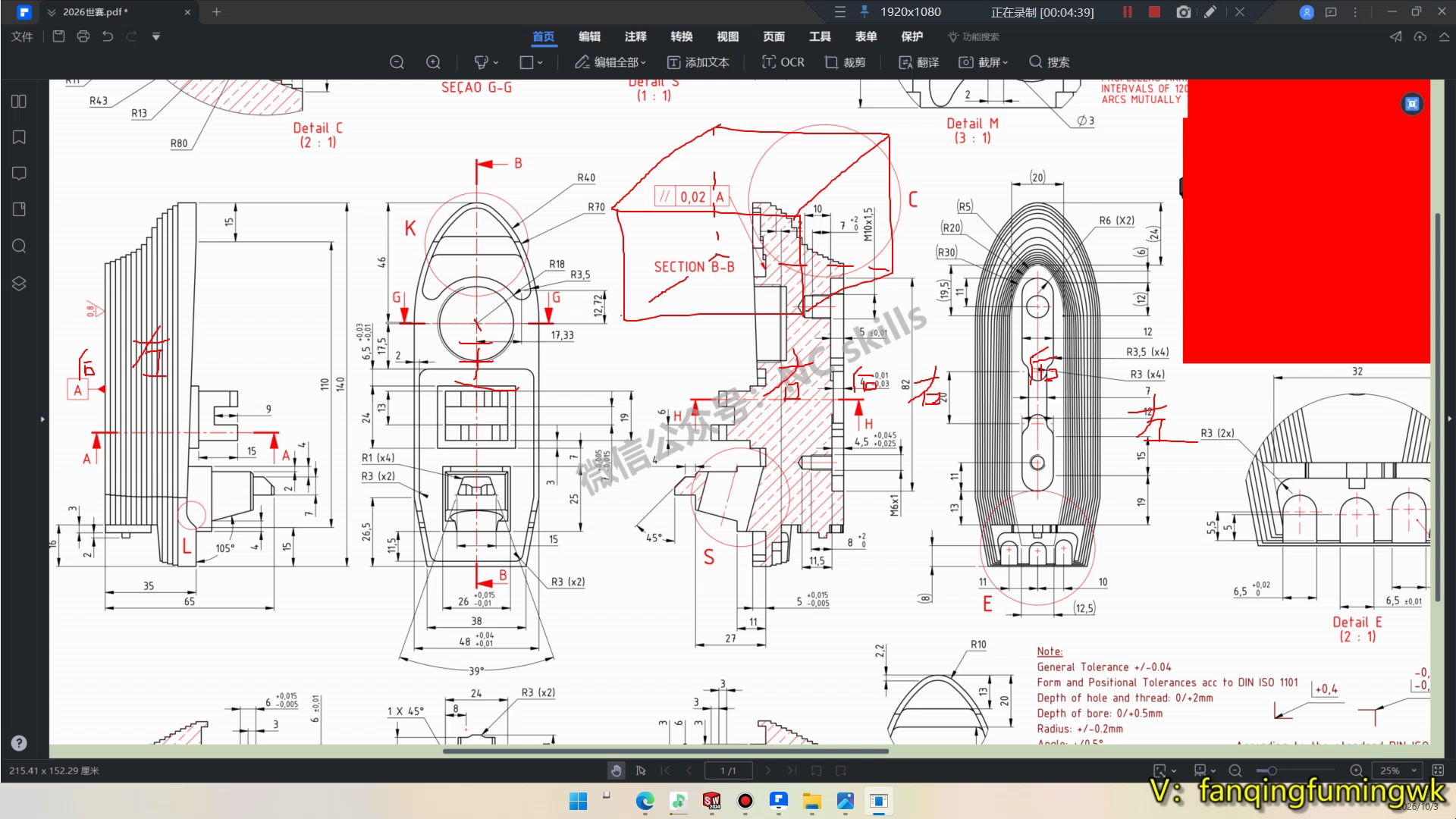
Task: Click the zoom in magnifier in toolbar
Action: click(433, 62)
